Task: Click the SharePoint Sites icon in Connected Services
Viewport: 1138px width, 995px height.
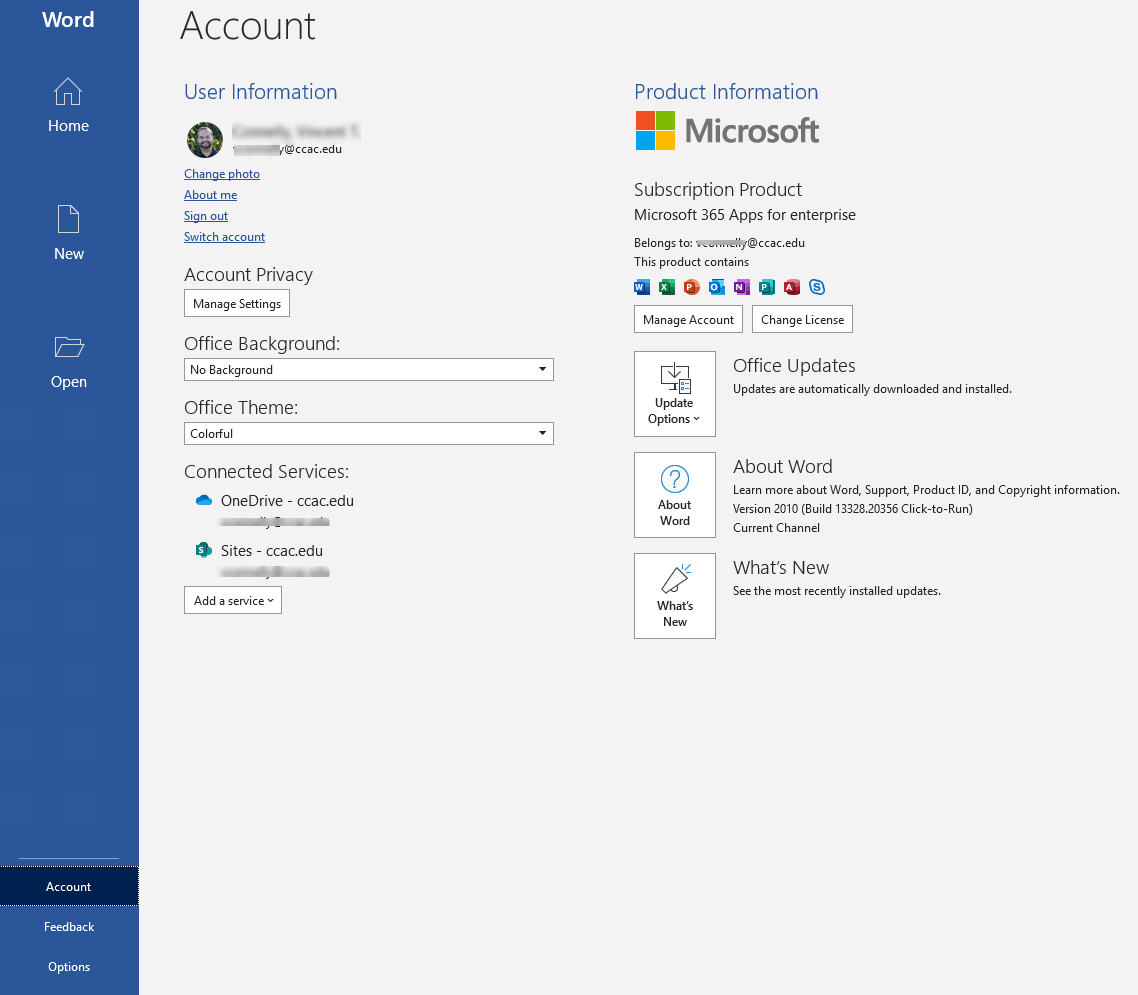Action: 203,550
